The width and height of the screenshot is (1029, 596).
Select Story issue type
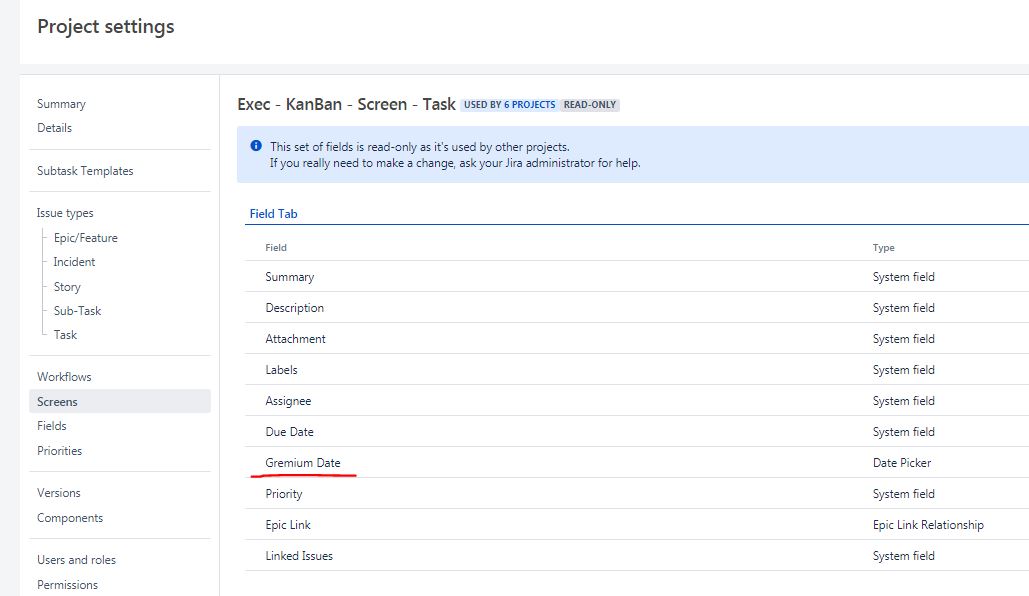[67, 287]
